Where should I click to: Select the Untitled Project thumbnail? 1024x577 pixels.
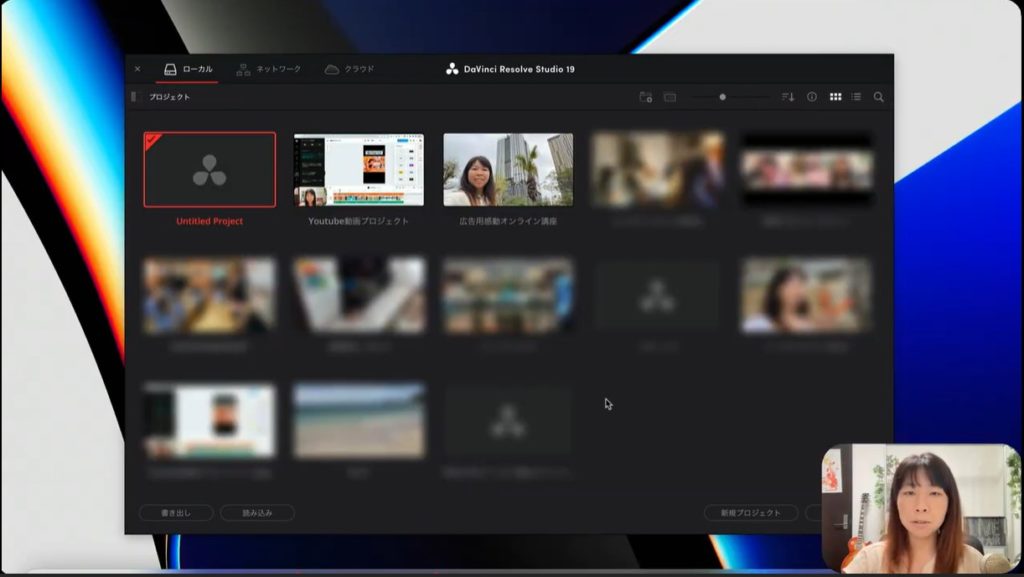click(x=210, y=170)
